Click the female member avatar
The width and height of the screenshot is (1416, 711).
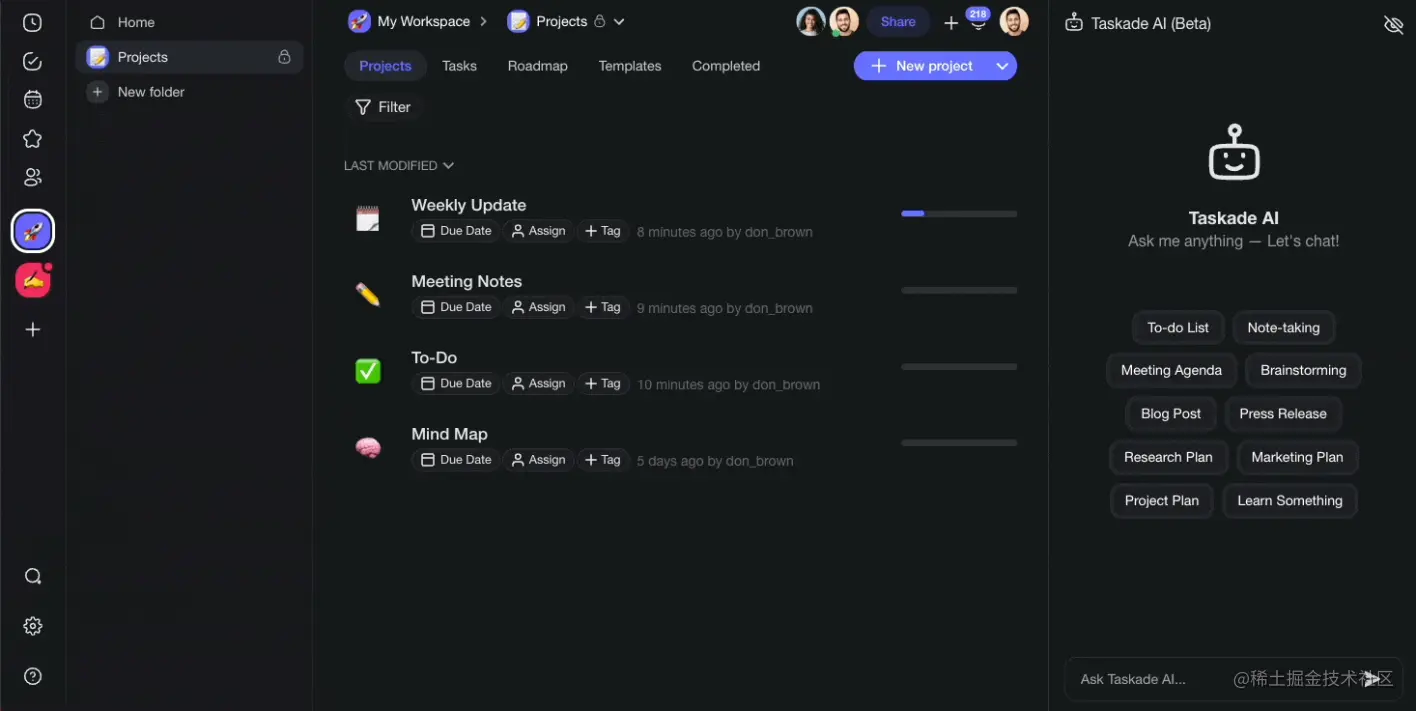coord(811,21)
